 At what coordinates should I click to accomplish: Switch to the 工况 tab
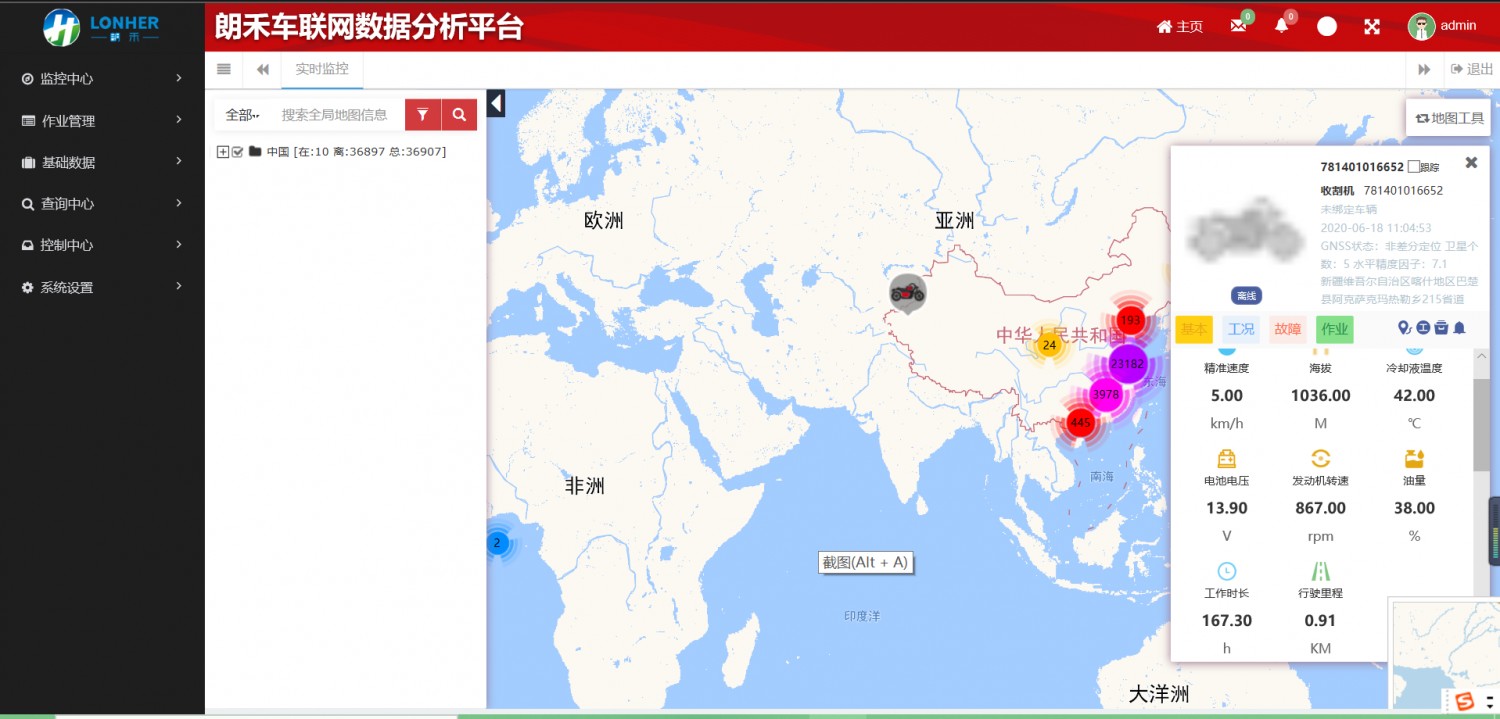[x=1240, y=329]
